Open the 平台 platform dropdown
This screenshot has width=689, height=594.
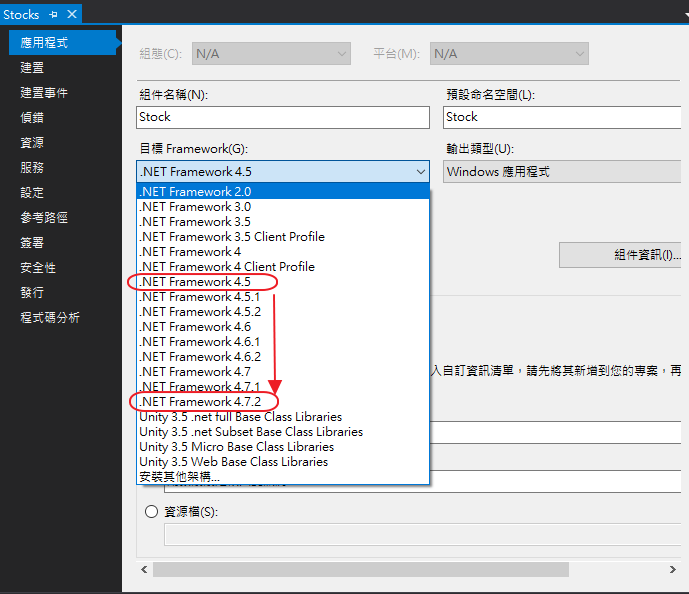[509, 54]
